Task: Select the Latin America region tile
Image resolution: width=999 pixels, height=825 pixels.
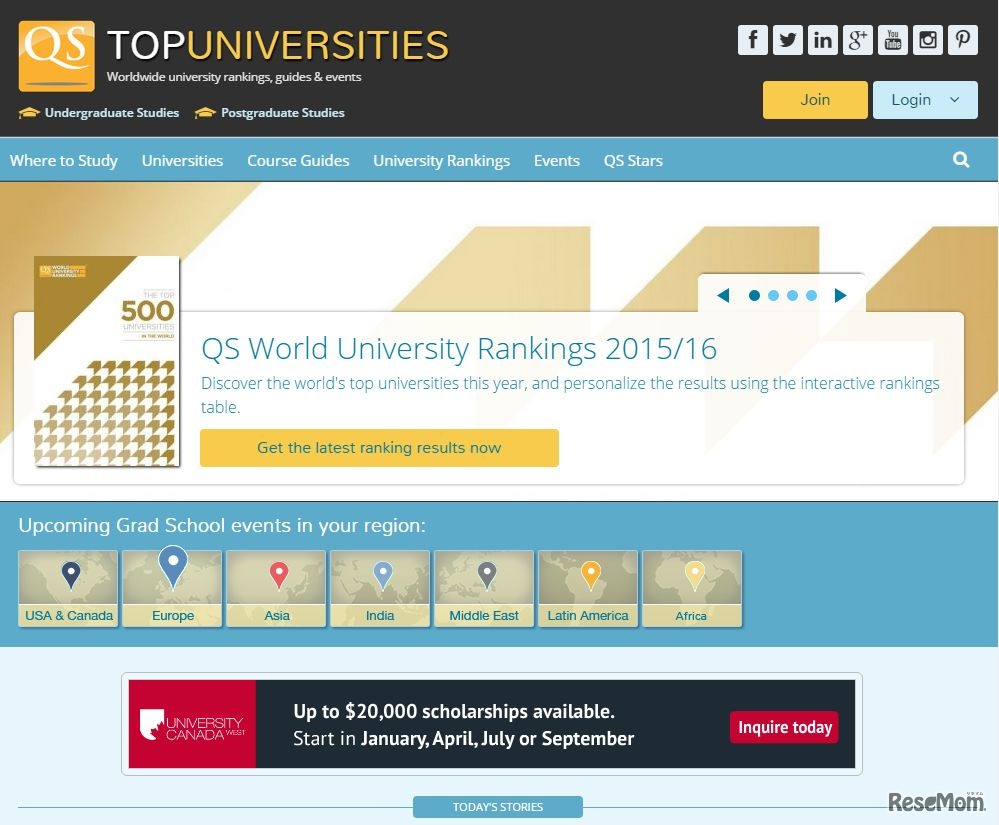Action: pos(588,588)
